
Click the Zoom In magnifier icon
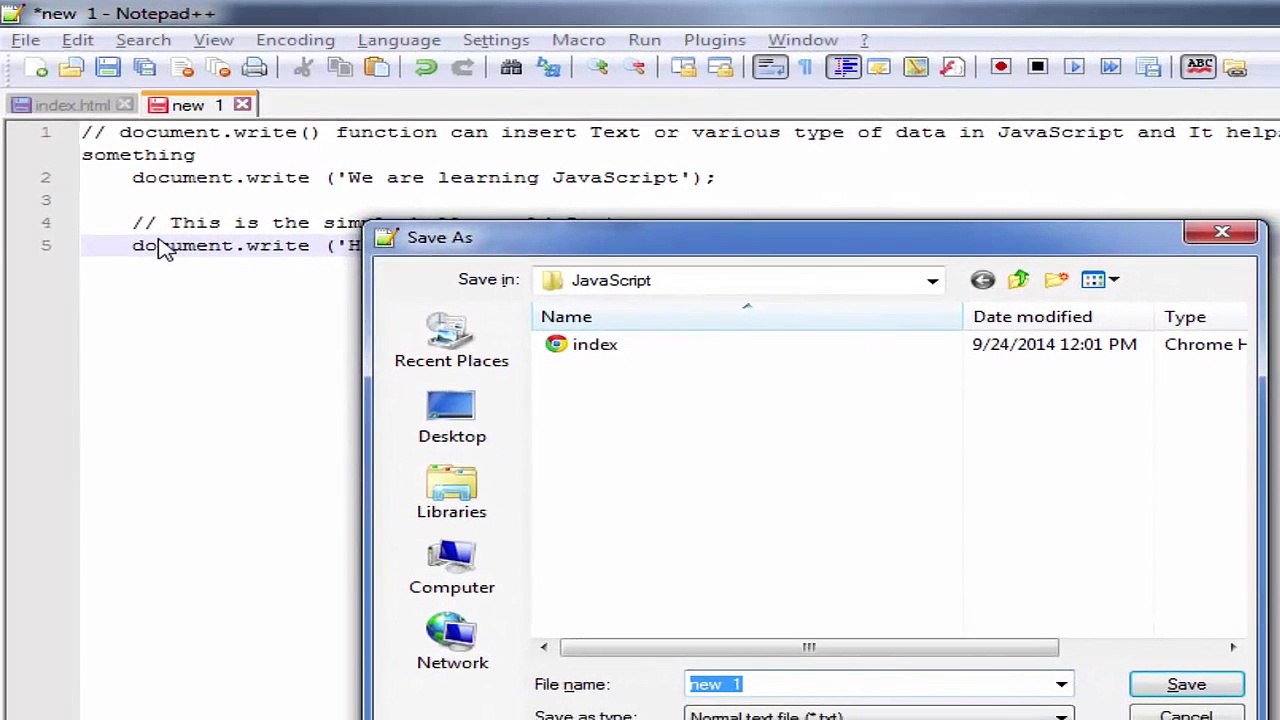click(x=597, y=67)
